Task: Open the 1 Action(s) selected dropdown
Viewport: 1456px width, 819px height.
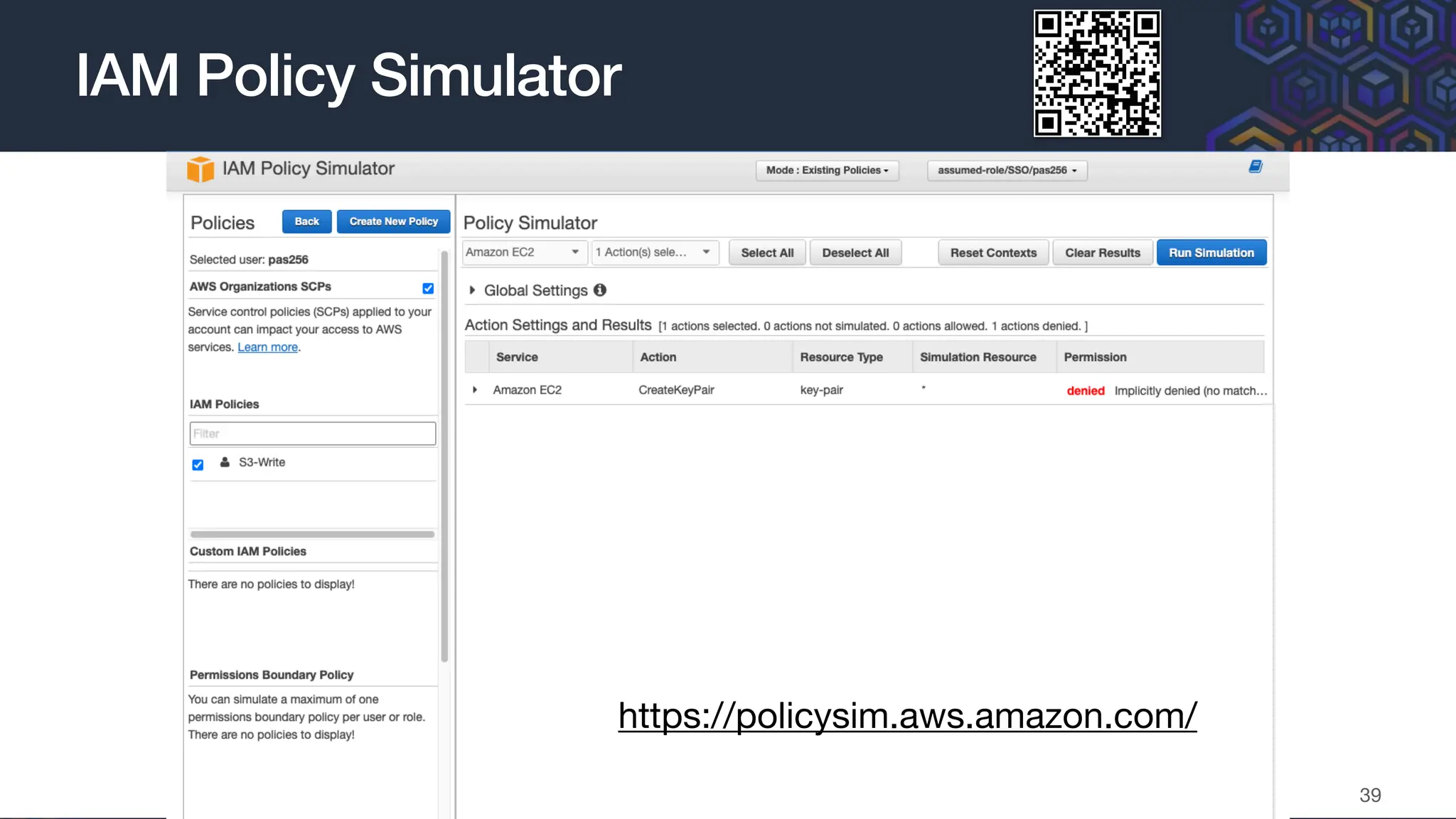Action: [x=655, y=252]
